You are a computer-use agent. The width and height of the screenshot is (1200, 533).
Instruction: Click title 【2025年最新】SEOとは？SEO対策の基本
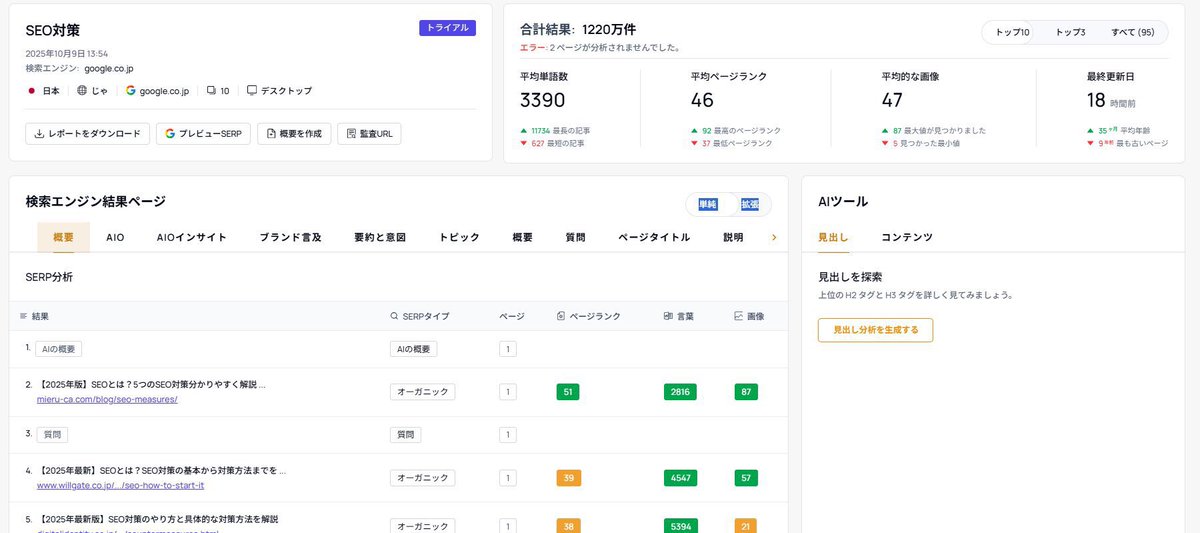tap(162, 470)
